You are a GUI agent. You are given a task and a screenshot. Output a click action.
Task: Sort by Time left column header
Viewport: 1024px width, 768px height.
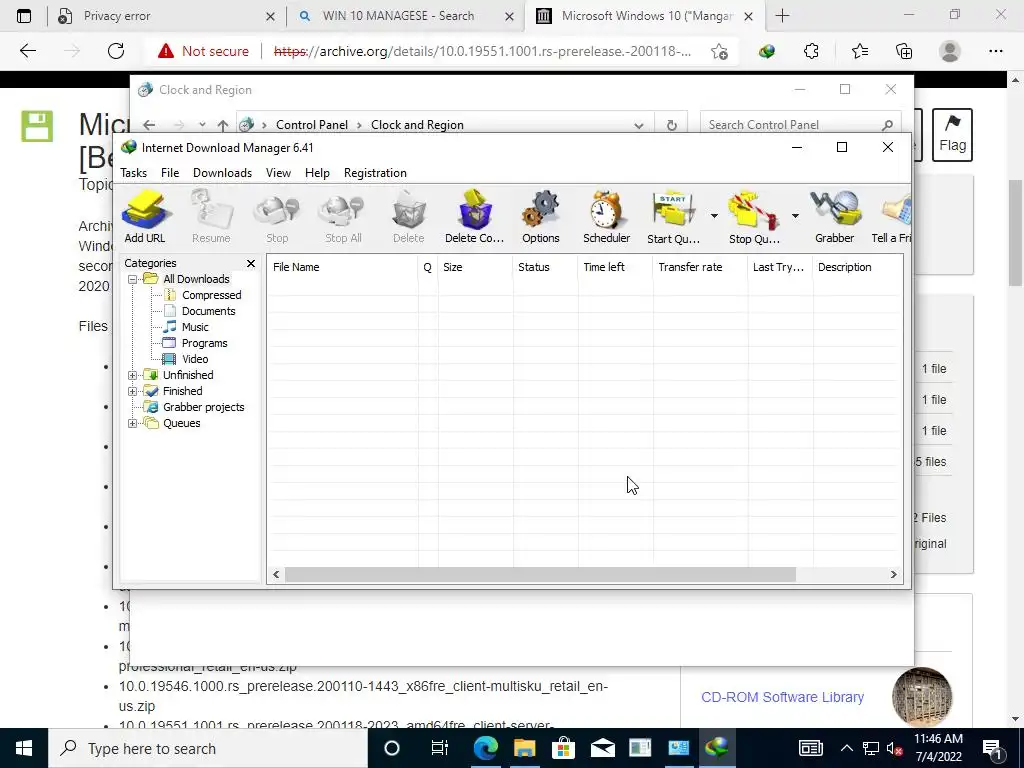[615, 267]
